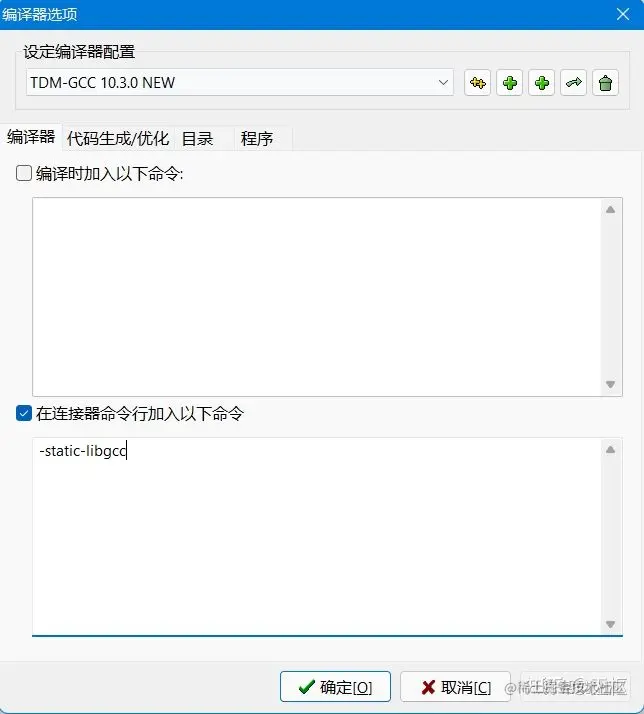Click the green plus beside the yellow icon
The width and height of the screenshot is (644, 714).
(509, 83)
